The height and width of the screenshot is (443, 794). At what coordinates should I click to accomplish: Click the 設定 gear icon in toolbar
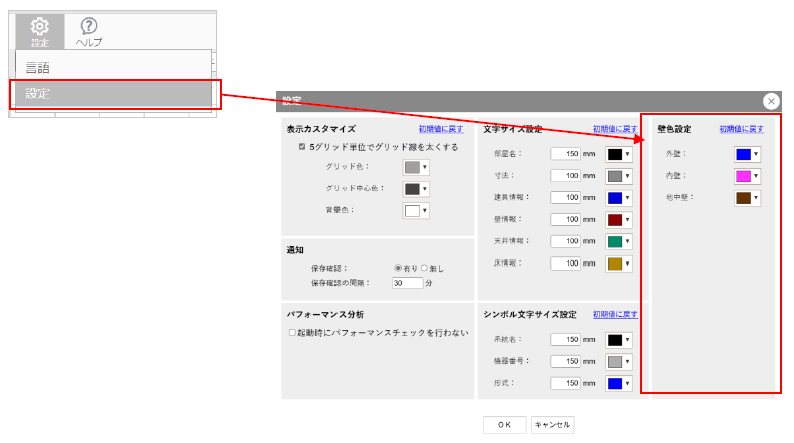click(x=40, y=30)
